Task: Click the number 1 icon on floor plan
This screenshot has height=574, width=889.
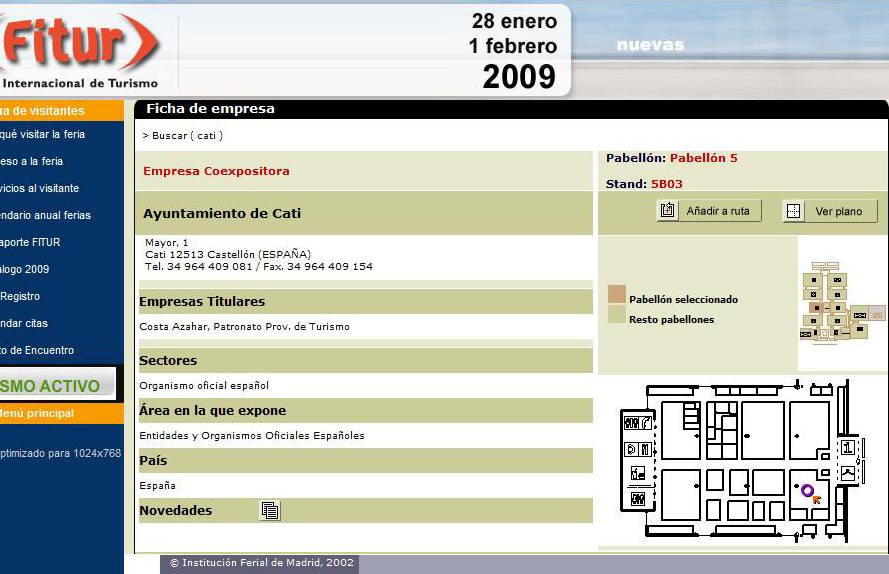Action: click(848, 448)
